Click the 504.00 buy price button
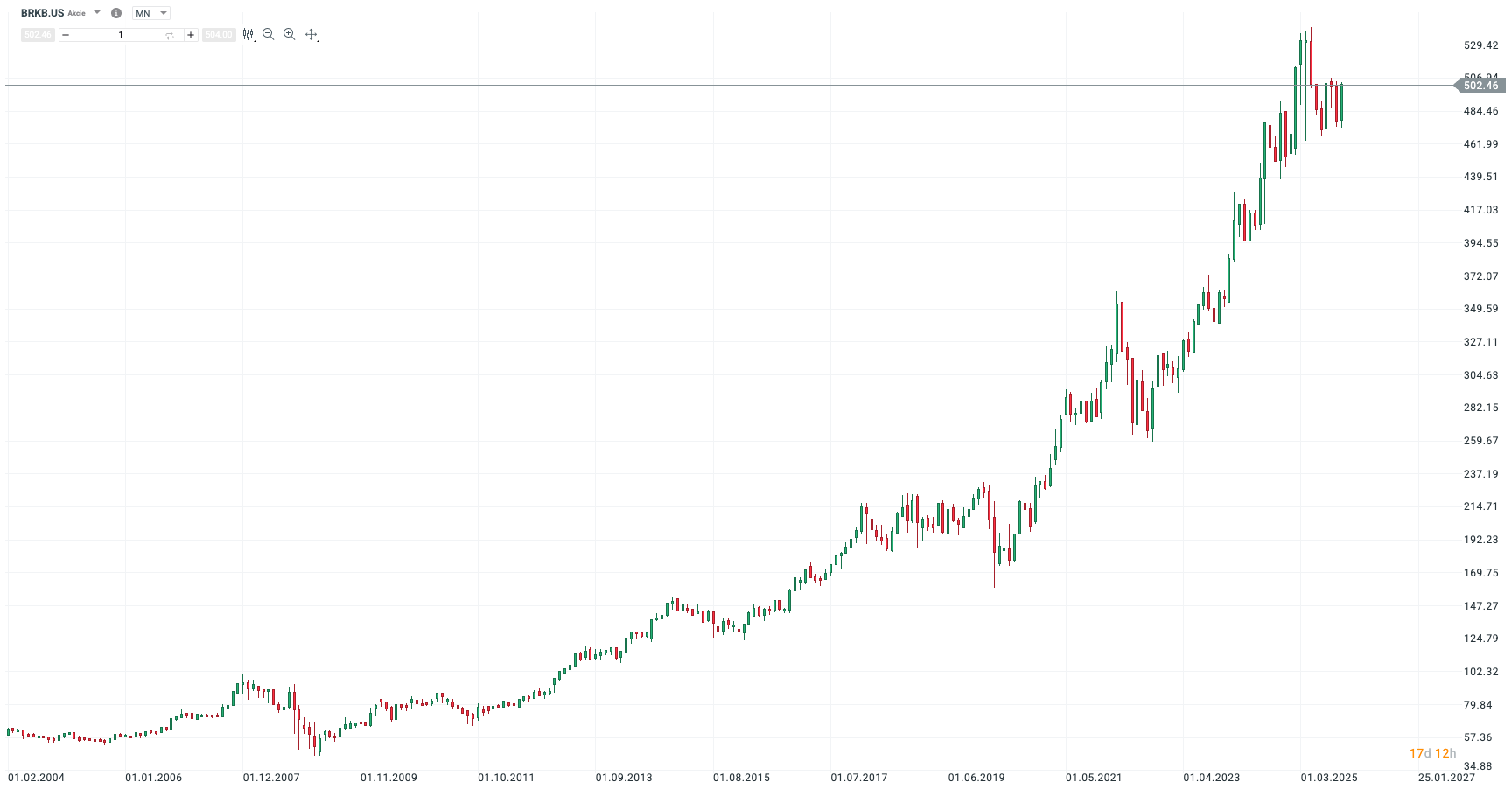The width and height of the screenshot is (1512, 789). pos(219,35)
